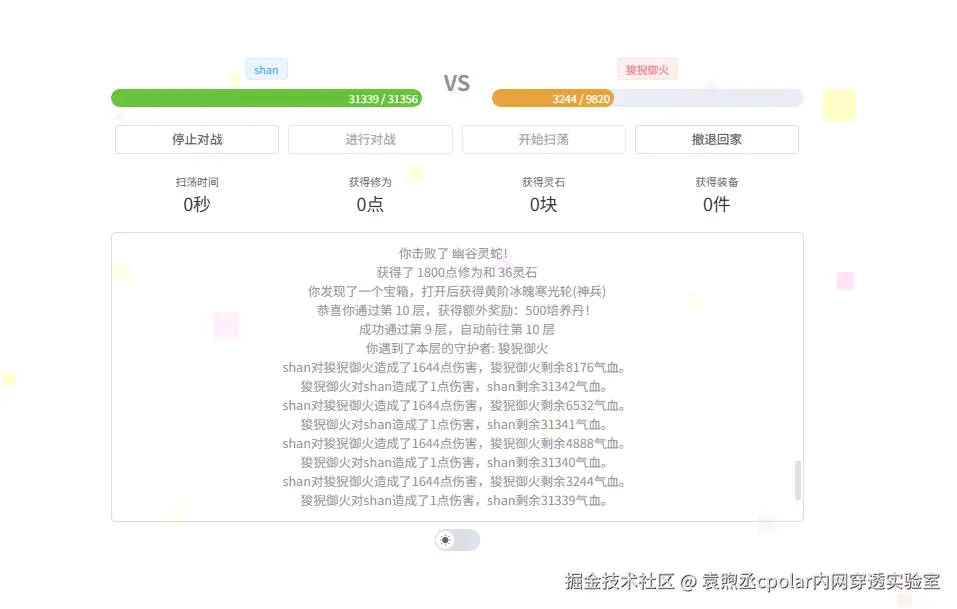
Task: Click the 获得灵石 0块 value
Action: [x=543, y=204]
